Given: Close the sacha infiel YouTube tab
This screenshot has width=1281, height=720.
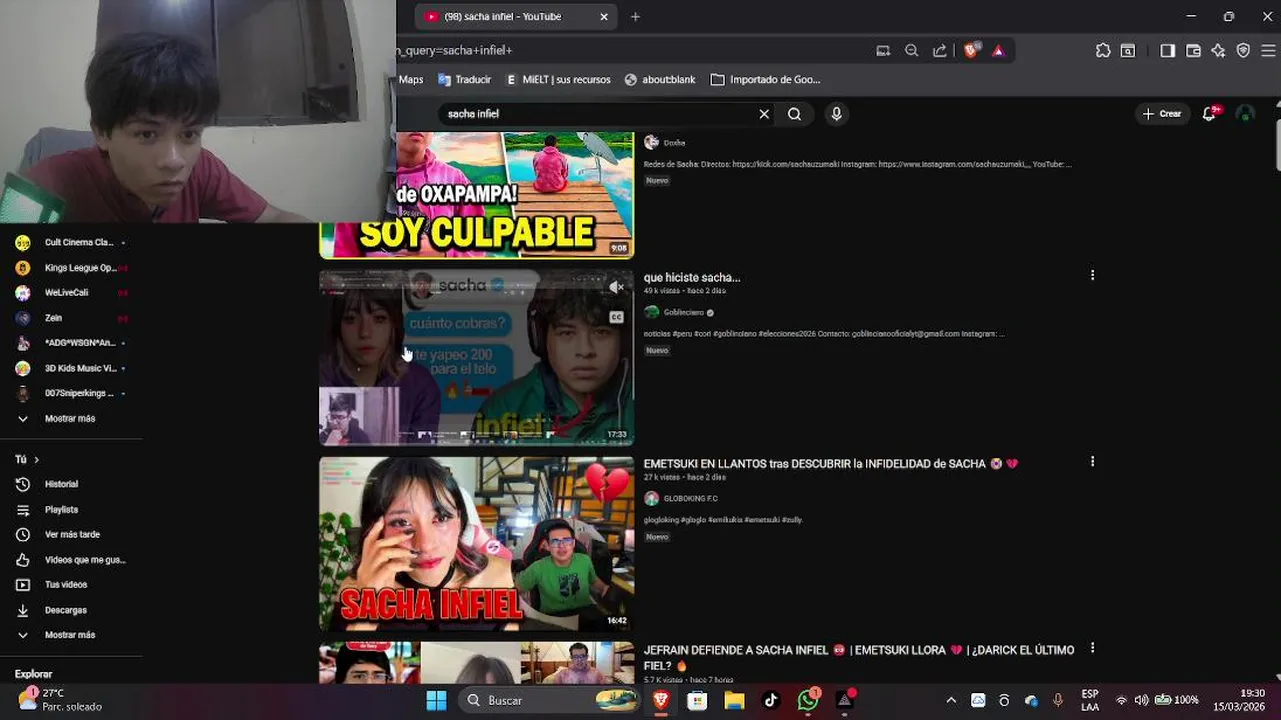Looking at the screenshot, I should click(604, 16).
